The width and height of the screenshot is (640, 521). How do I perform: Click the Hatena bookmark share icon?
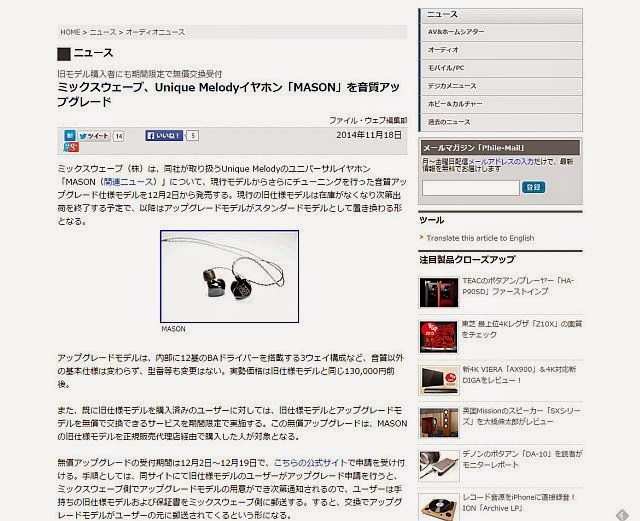click(70, 136)
